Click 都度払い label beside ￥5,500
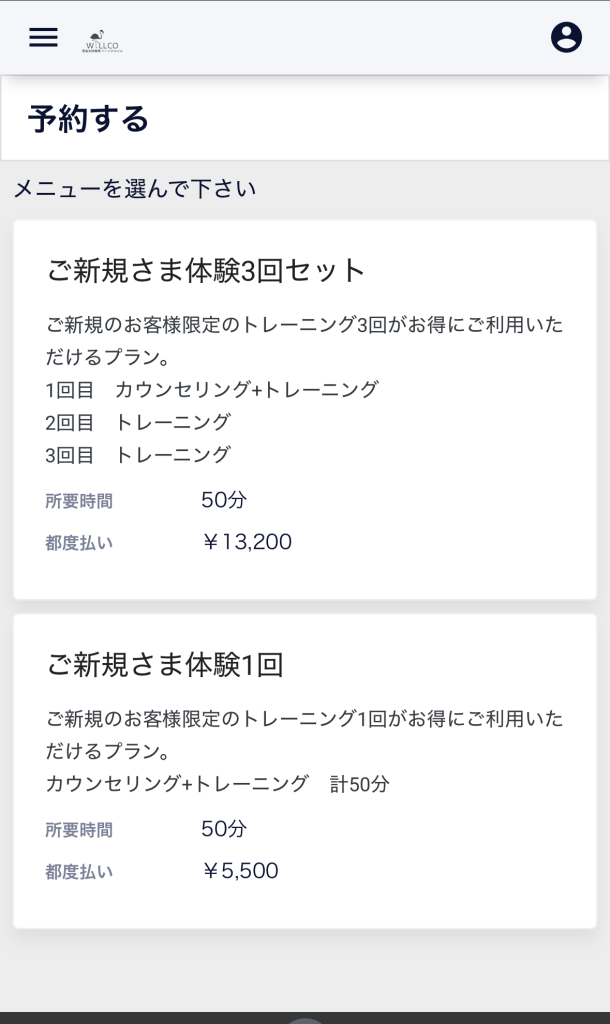The height and width of the screenshot is (1024, 610). [79, 871]
